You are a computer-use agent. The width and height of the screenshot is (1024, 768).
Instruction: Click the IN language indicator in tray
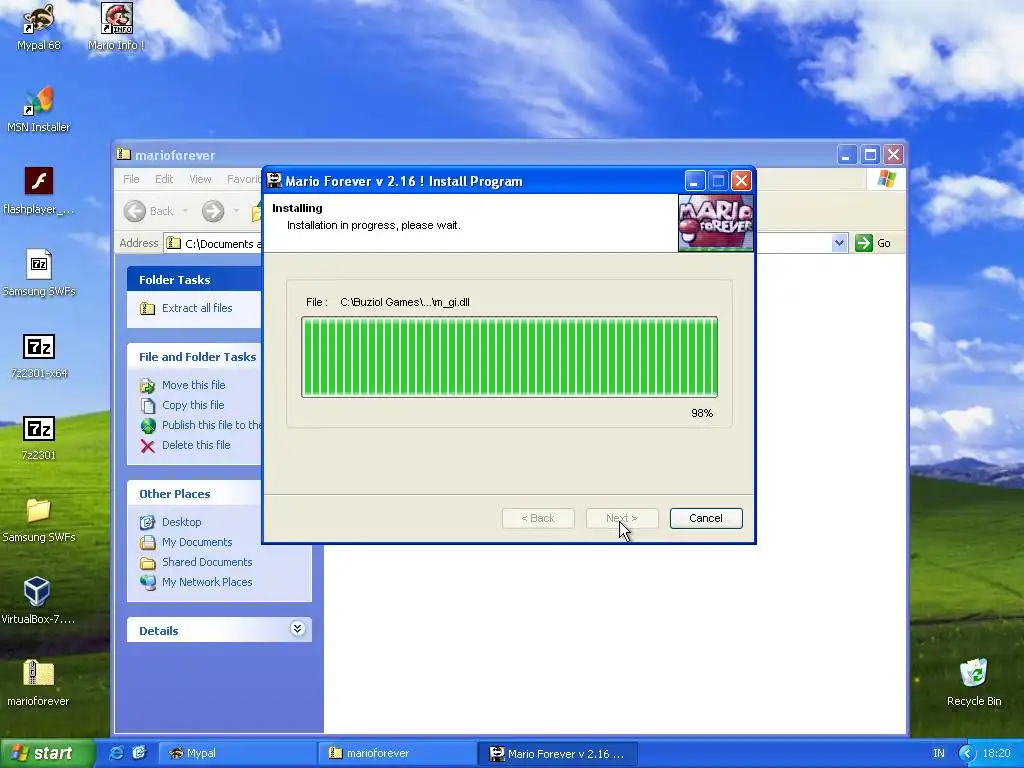(939, 754)
